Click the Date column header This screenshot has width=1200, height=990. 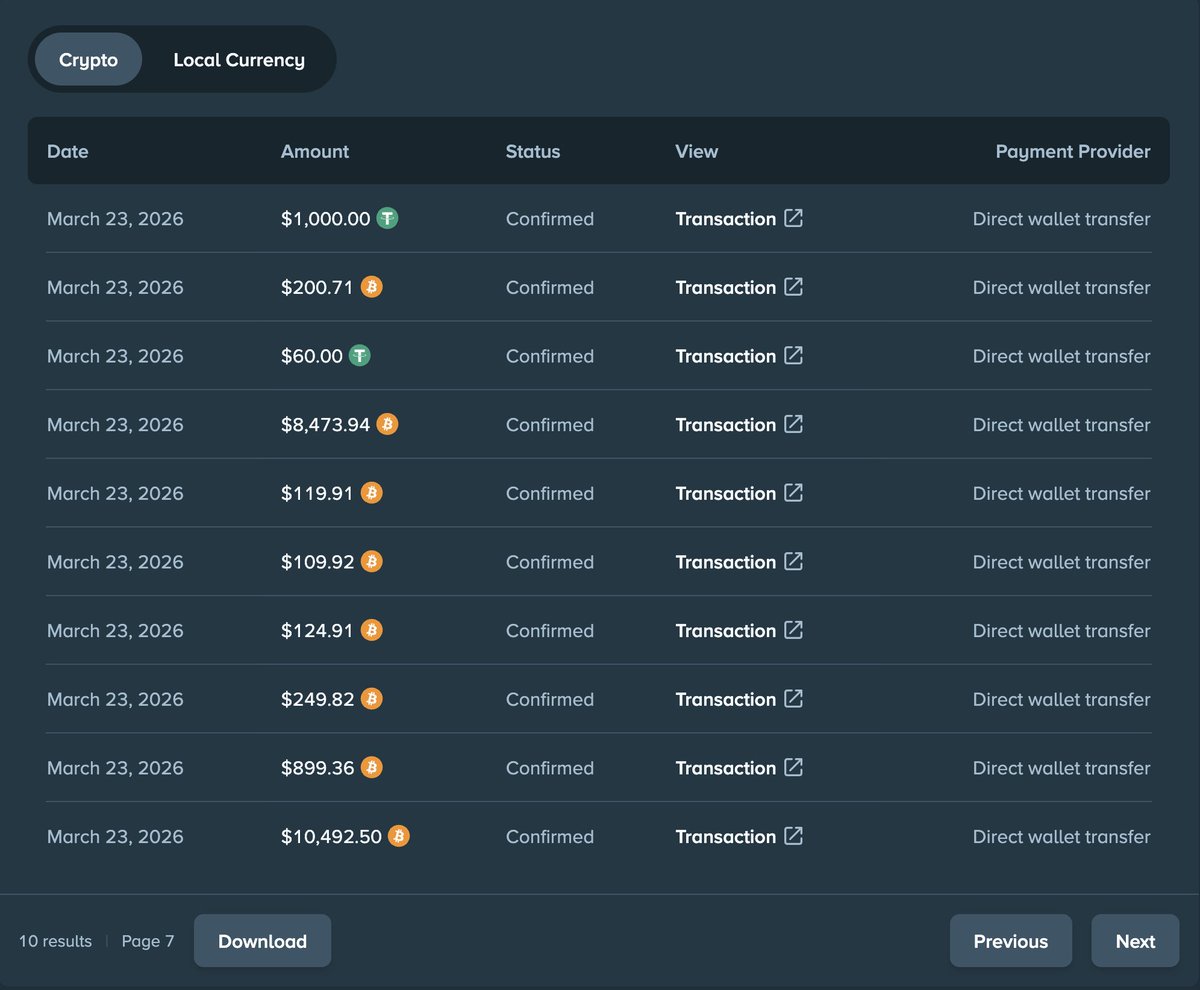click(68, 152)
